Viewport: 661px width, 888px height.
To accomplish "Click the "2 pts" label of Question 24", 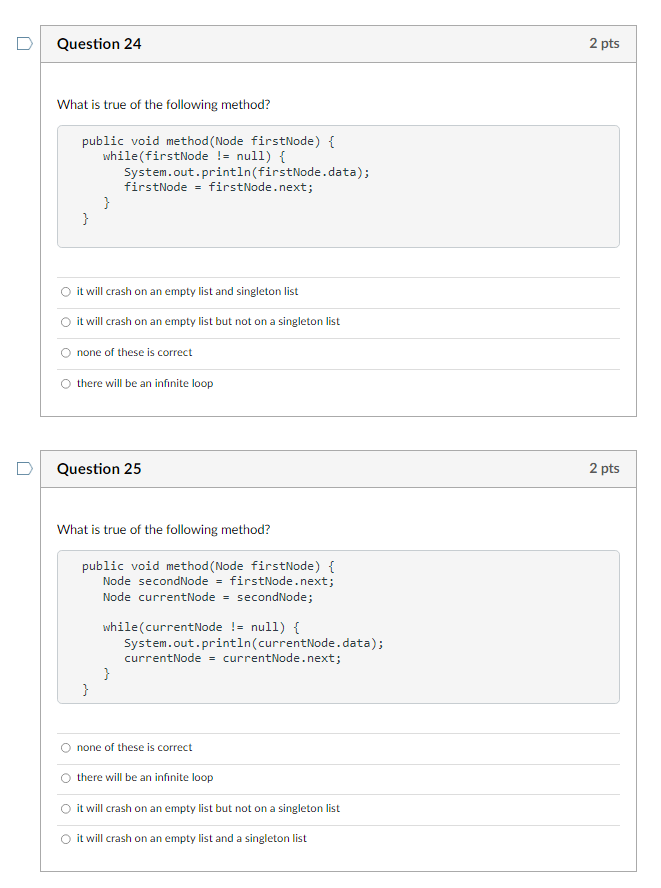I will (x=604, y=43).
